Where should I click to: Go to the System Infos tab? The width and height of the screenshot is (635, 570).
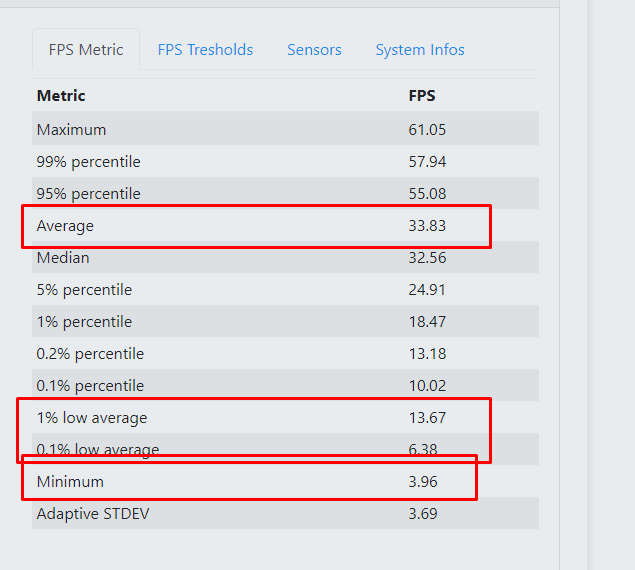pos(420,49)
